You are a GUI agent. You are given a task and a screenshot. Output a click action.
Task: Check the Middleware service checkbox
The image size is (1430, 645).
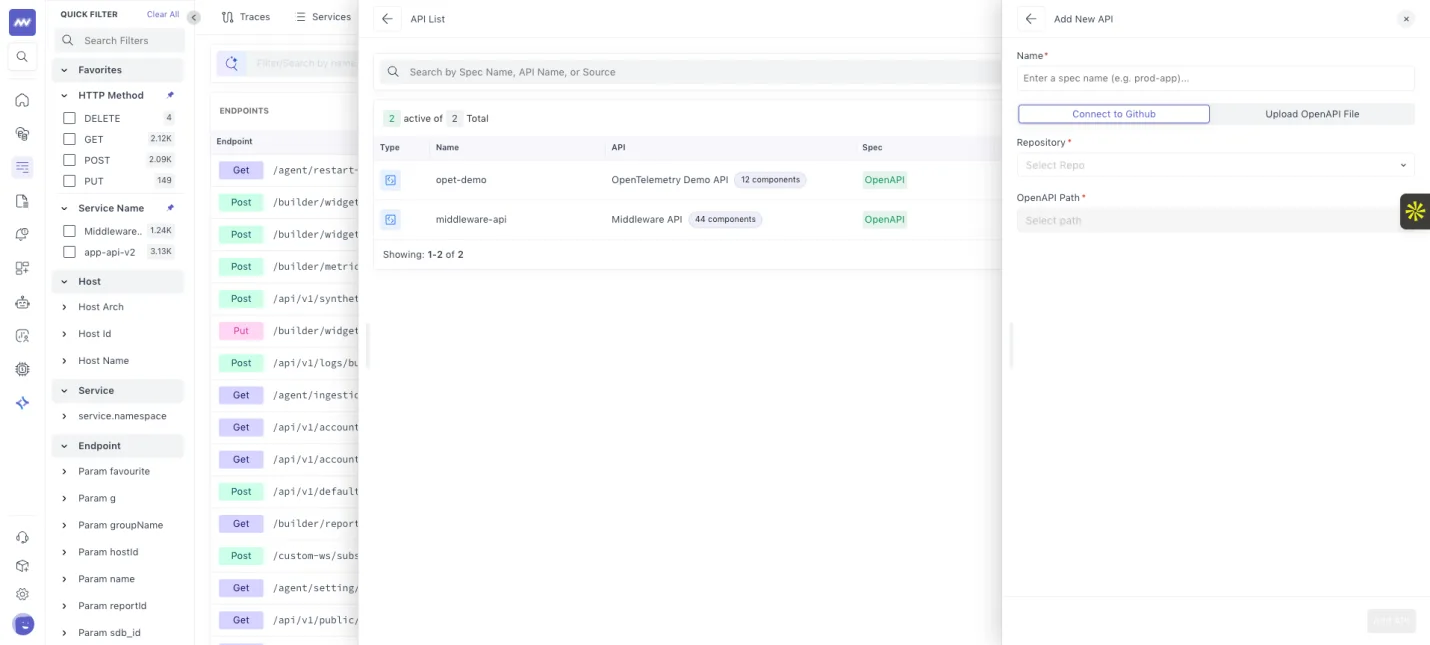(70, 231)
